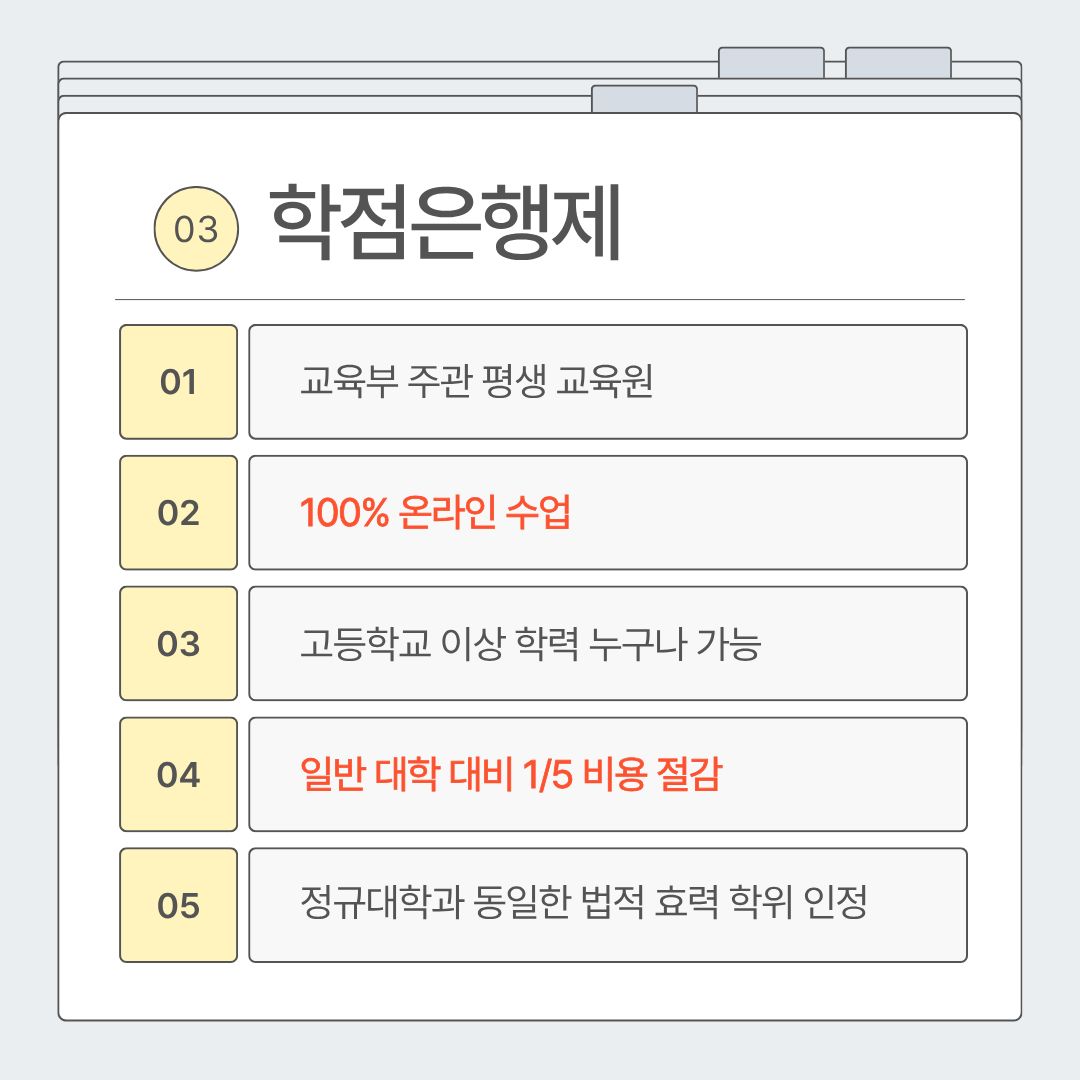Select the square 05 number box
1080x1080 pixels.
178,906
